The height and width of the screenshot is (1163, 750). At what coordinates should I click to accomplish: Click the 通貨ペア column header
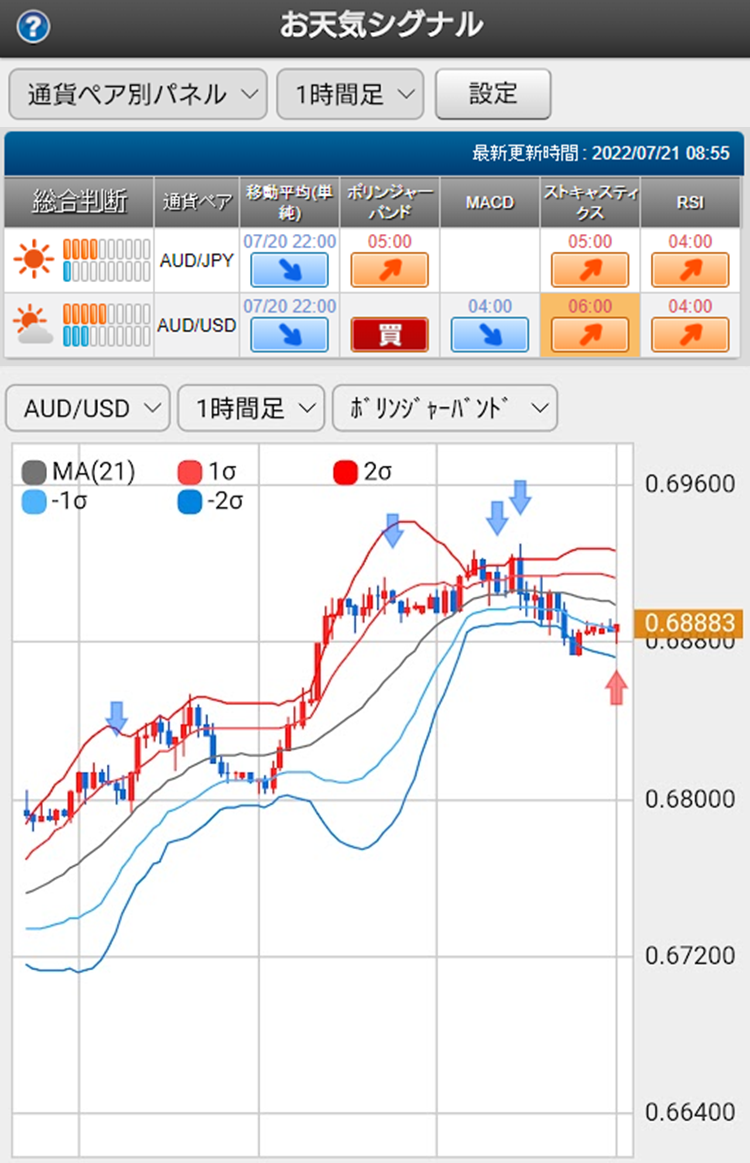tap(197, 202)
